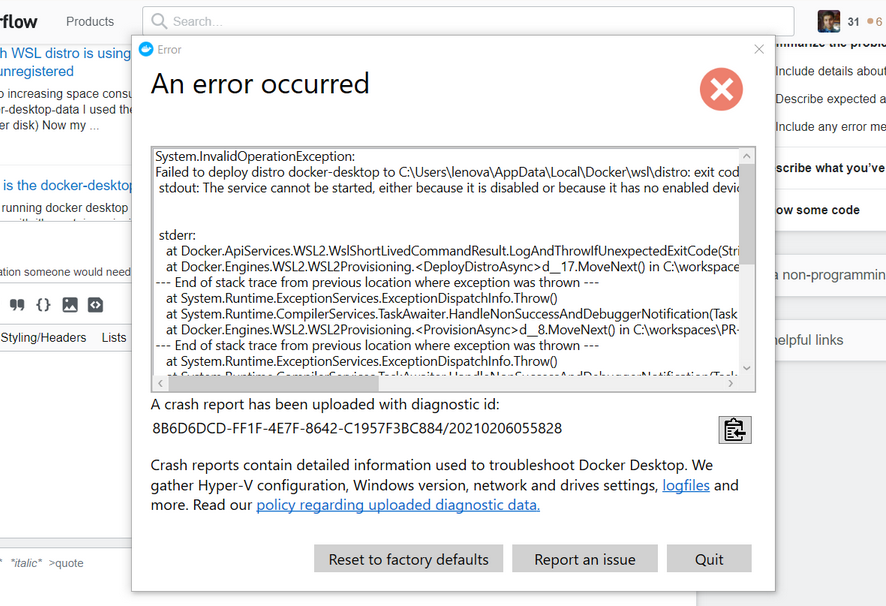
Task: Insert code block with braces icon
Action: tap(43, 305)
